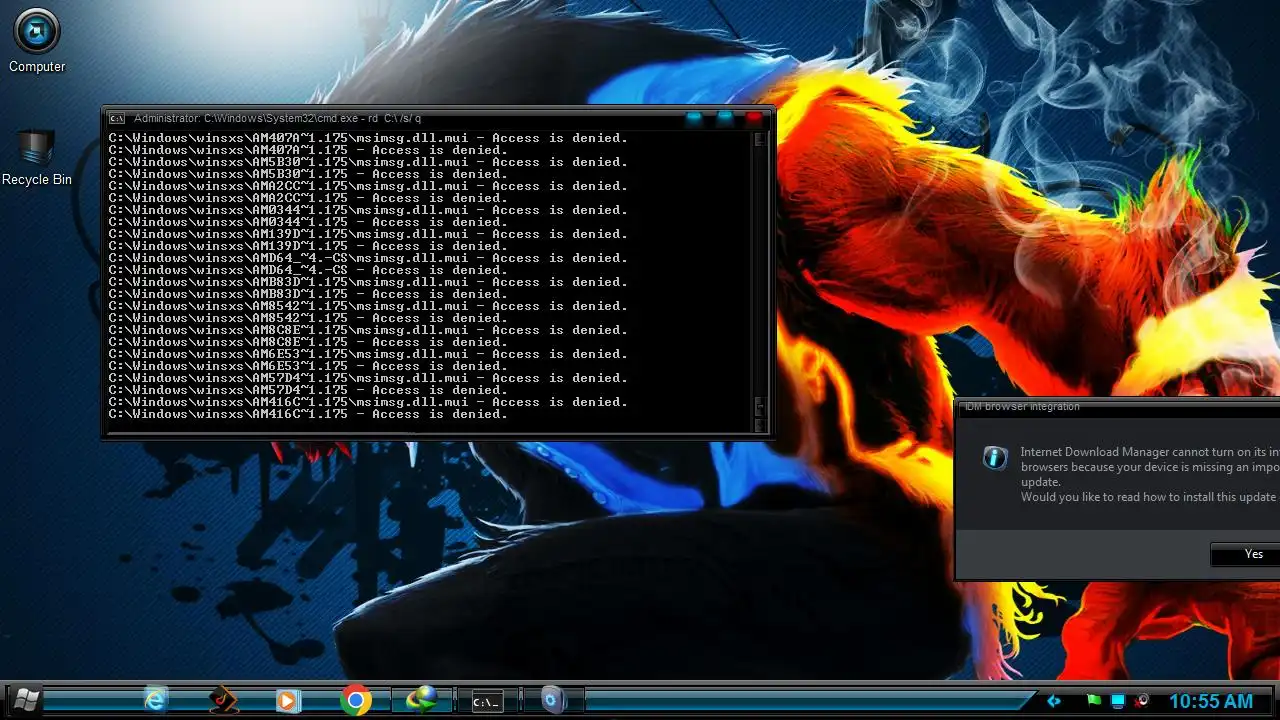Click line 'AMD64_~4.-CS - Access is denied.'
Viewport: 1280px width, 720px height.
tap(308, 270)
